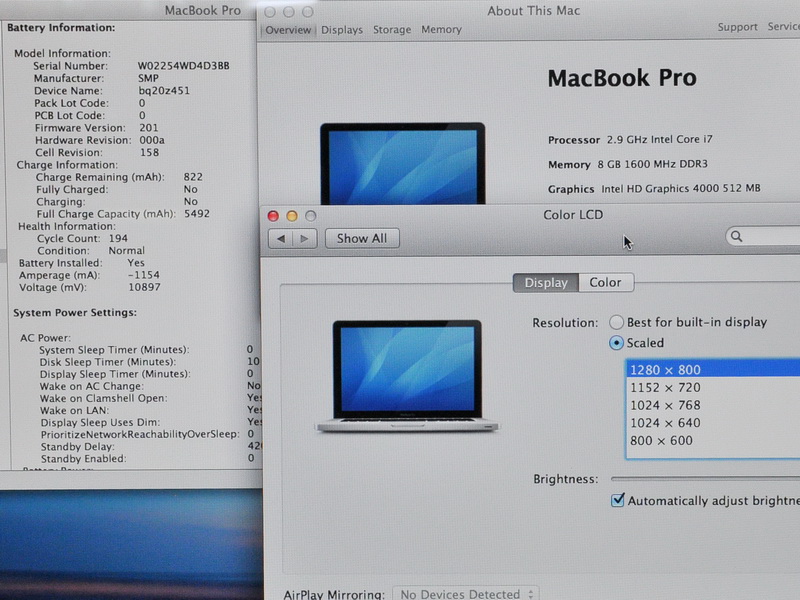The width and height of the screenshot is (800, 600).
Task: Click the Show All button
Action: [362, 238]
